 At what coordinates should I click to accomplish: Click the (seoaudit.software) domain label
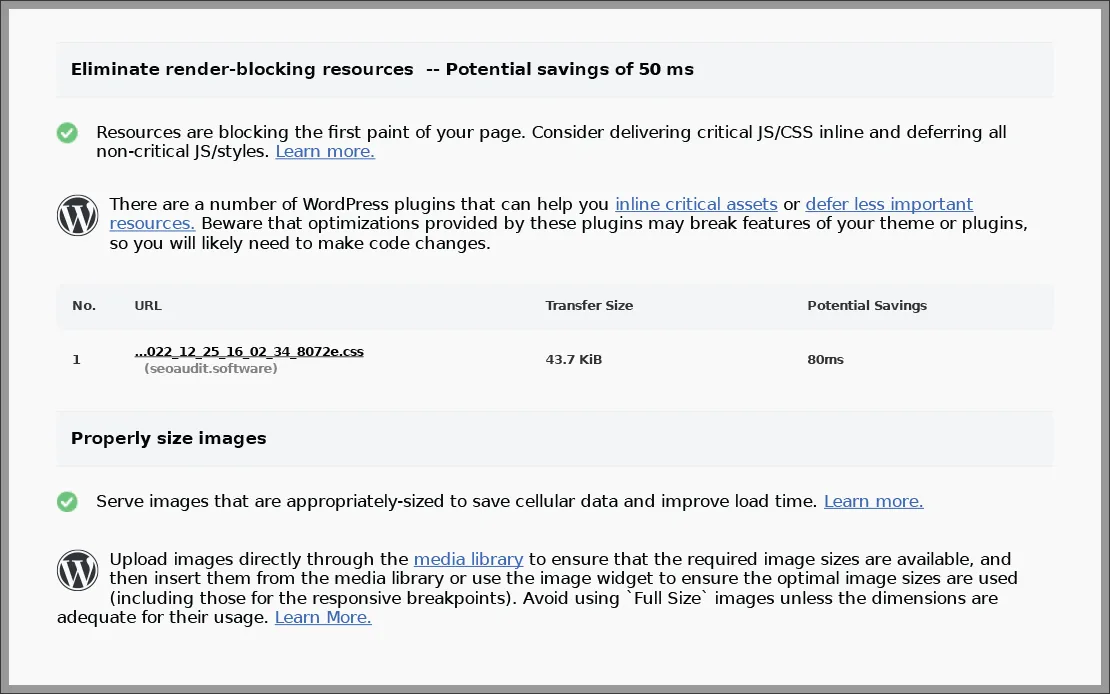point(211,369)
